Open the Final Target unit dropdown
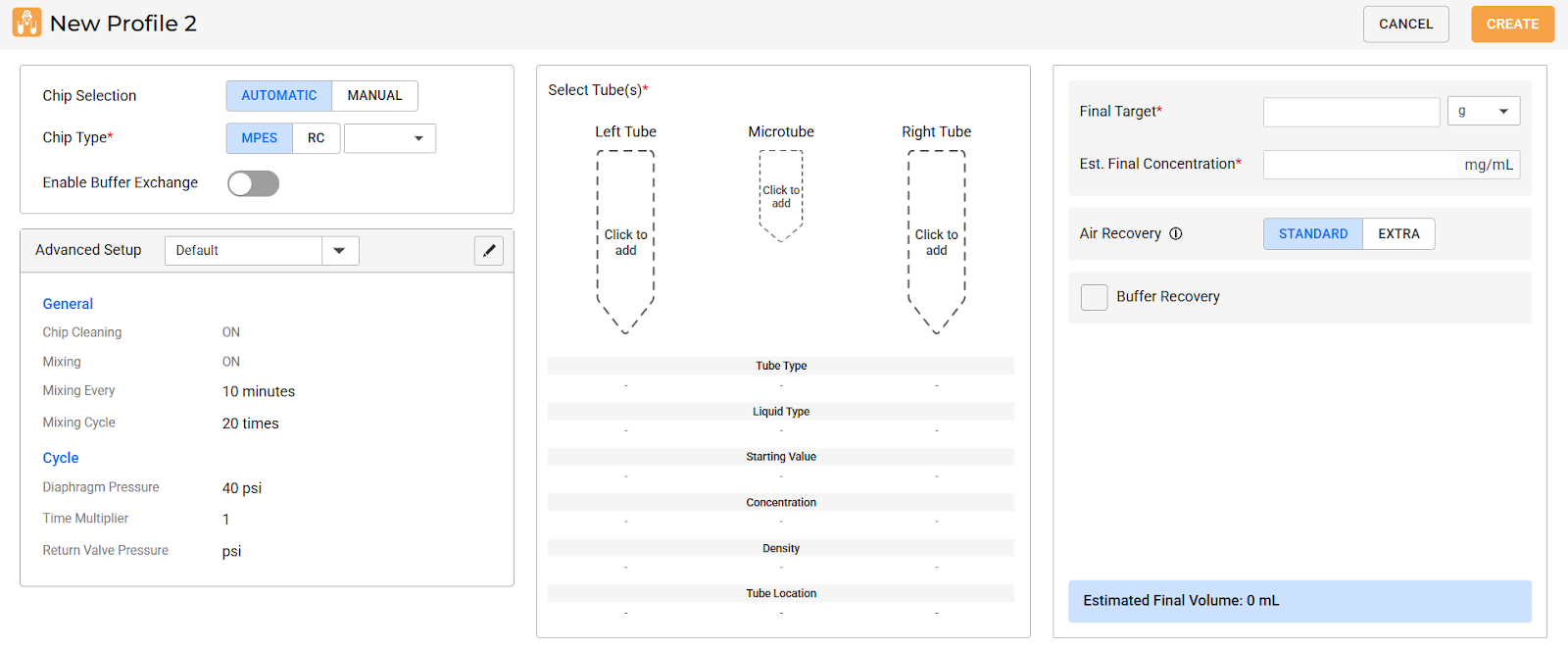 (x=1483, y=112)
